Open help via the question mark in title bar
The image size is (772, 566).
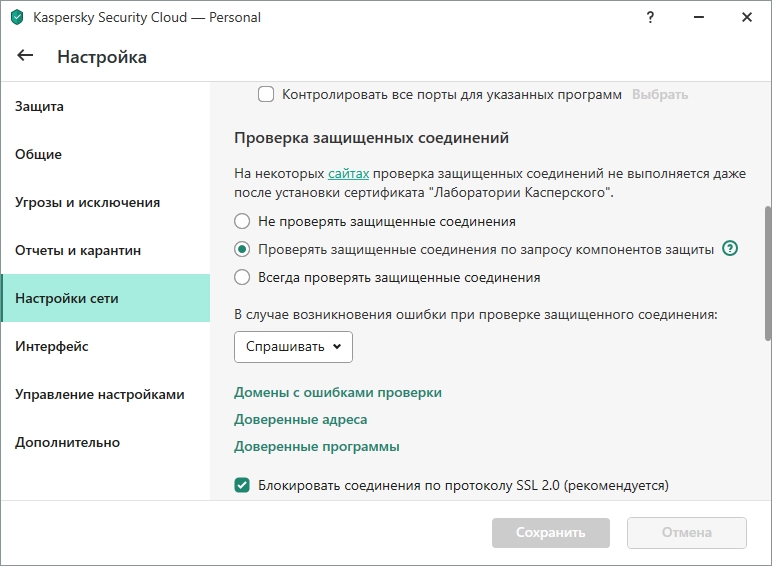650,17
